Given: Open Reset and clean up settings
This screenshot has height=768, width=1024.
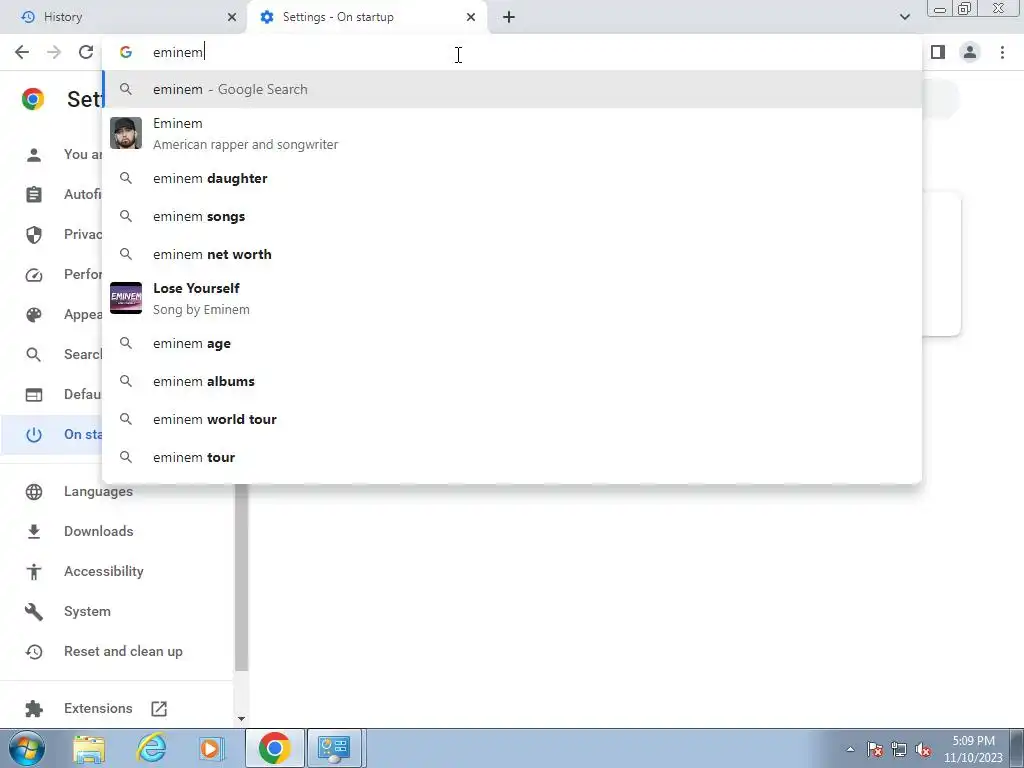Looking at the screenshot, I should pos(123,651).
